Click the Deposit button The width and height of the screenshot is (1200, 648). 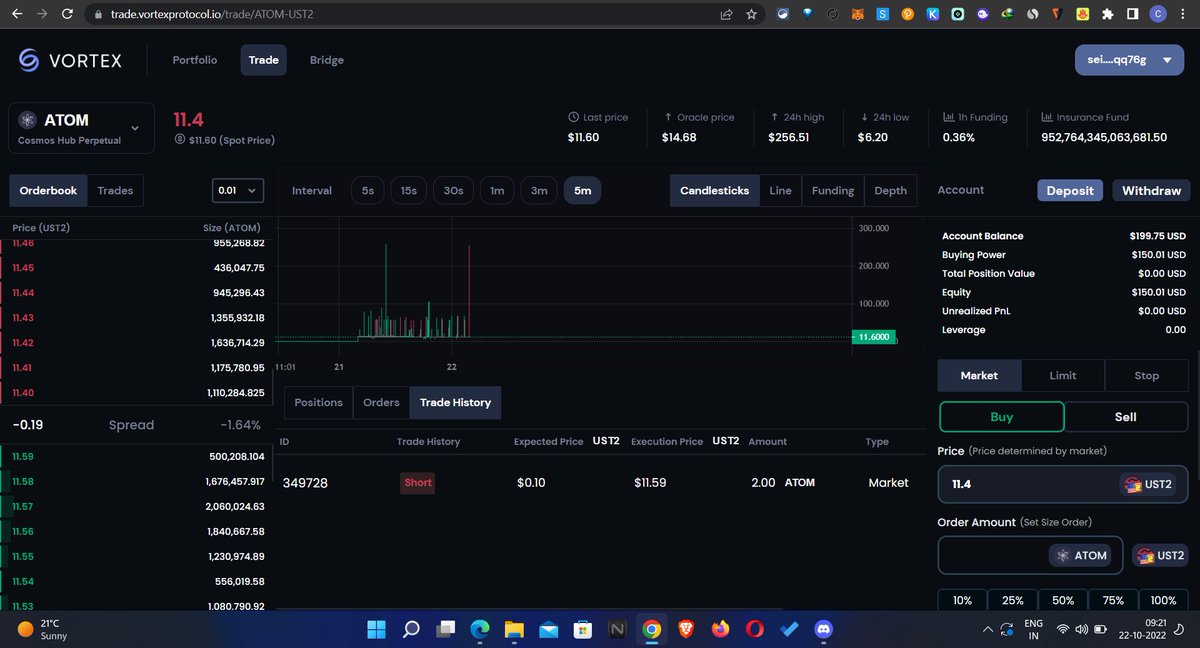(1070, 190)
